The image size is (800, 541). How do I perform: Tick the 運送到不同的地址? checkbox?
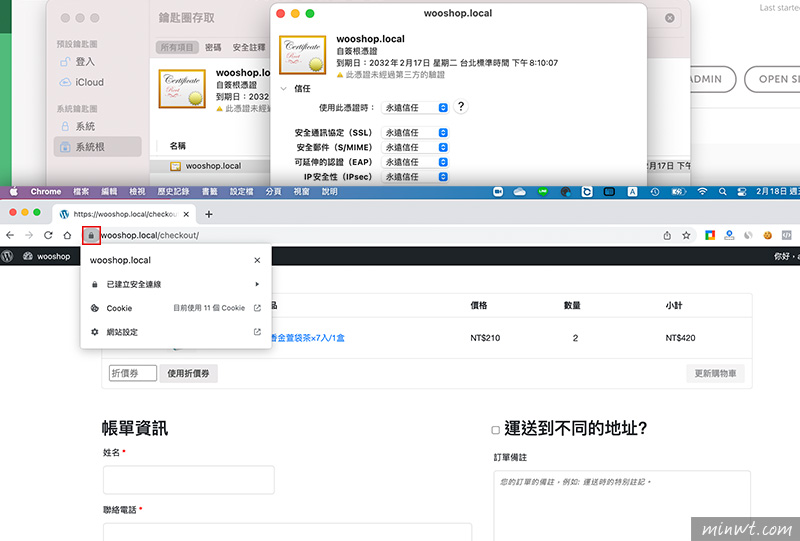click(495, 430)
